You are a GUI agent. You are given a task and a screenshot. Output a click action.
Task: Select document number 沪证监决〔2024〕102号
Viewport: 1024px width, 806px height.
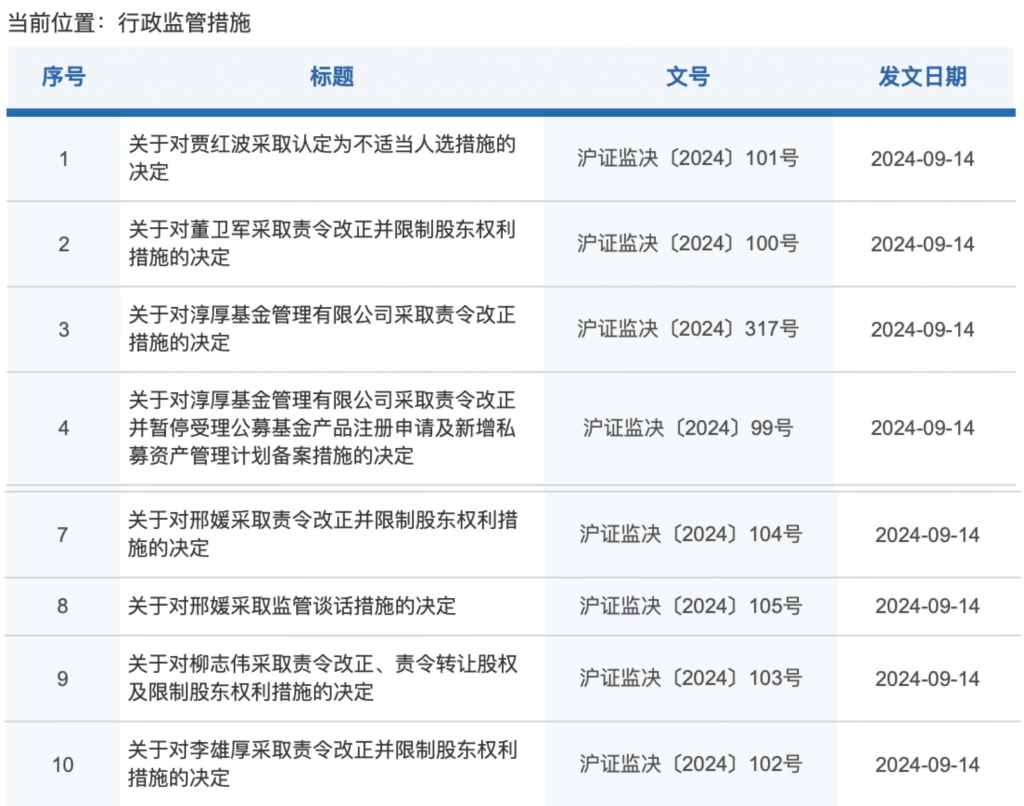click(x=690, y=764)
